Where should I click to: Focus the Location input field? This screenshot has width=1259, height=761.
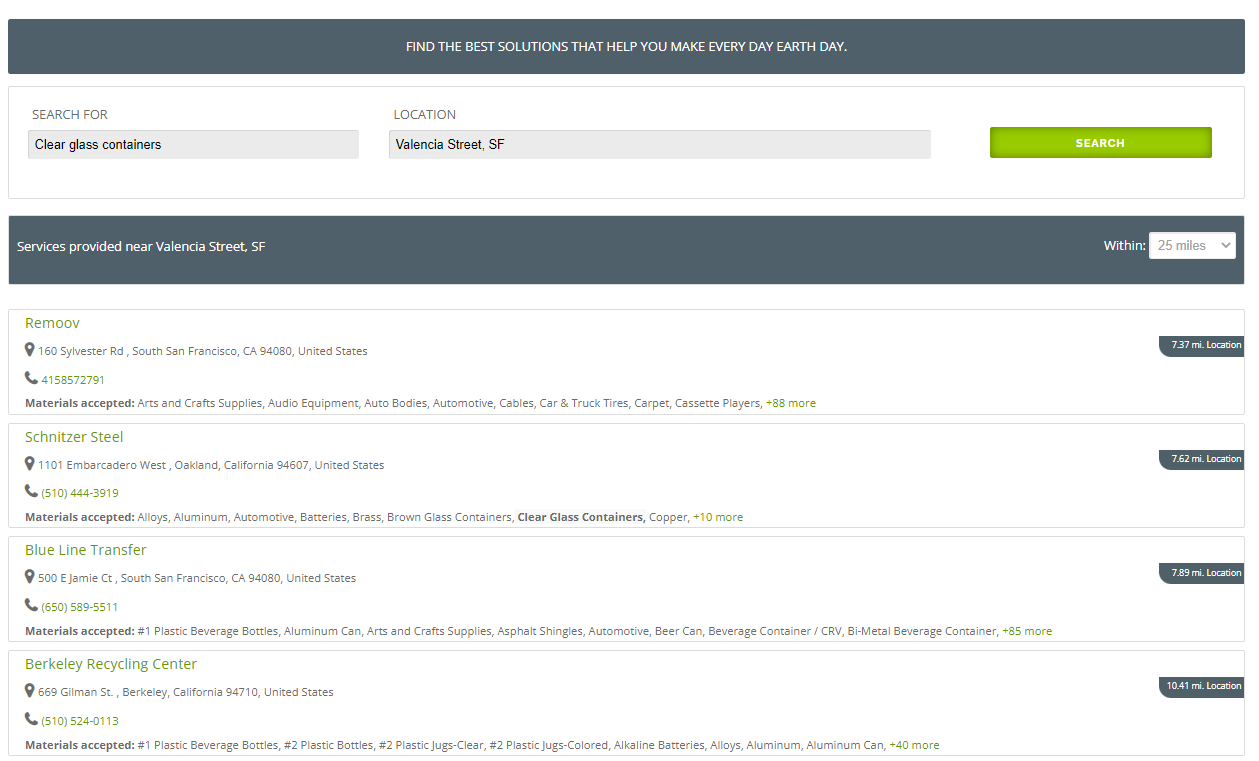coord(659,144)
